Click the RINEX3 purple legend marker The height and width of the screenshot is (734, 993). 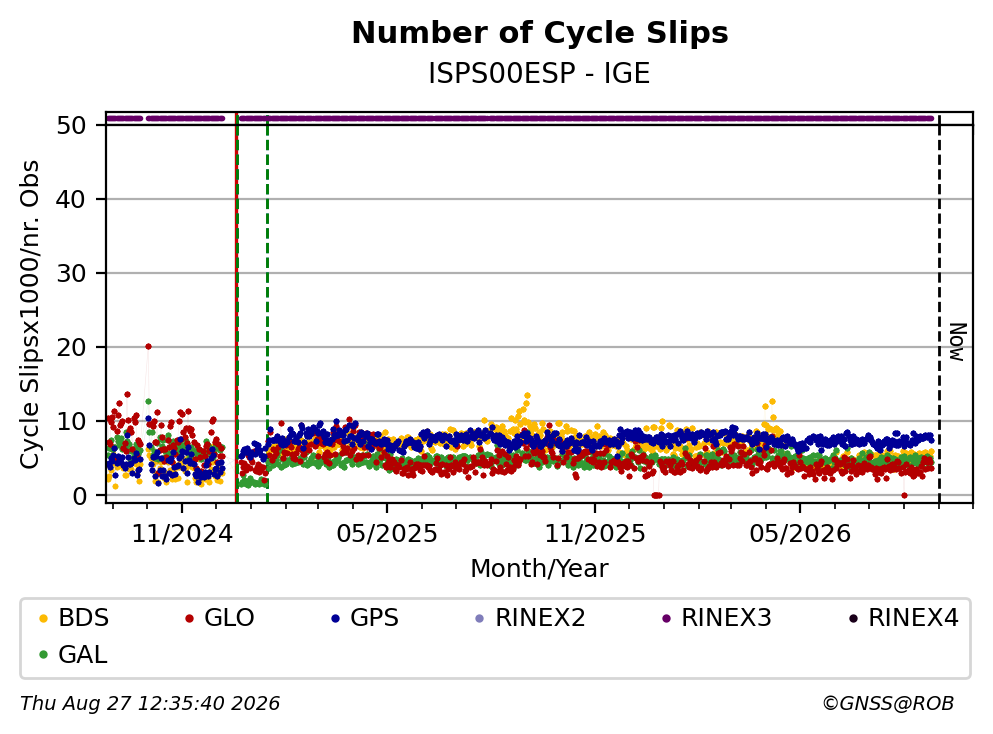[666, 618]
